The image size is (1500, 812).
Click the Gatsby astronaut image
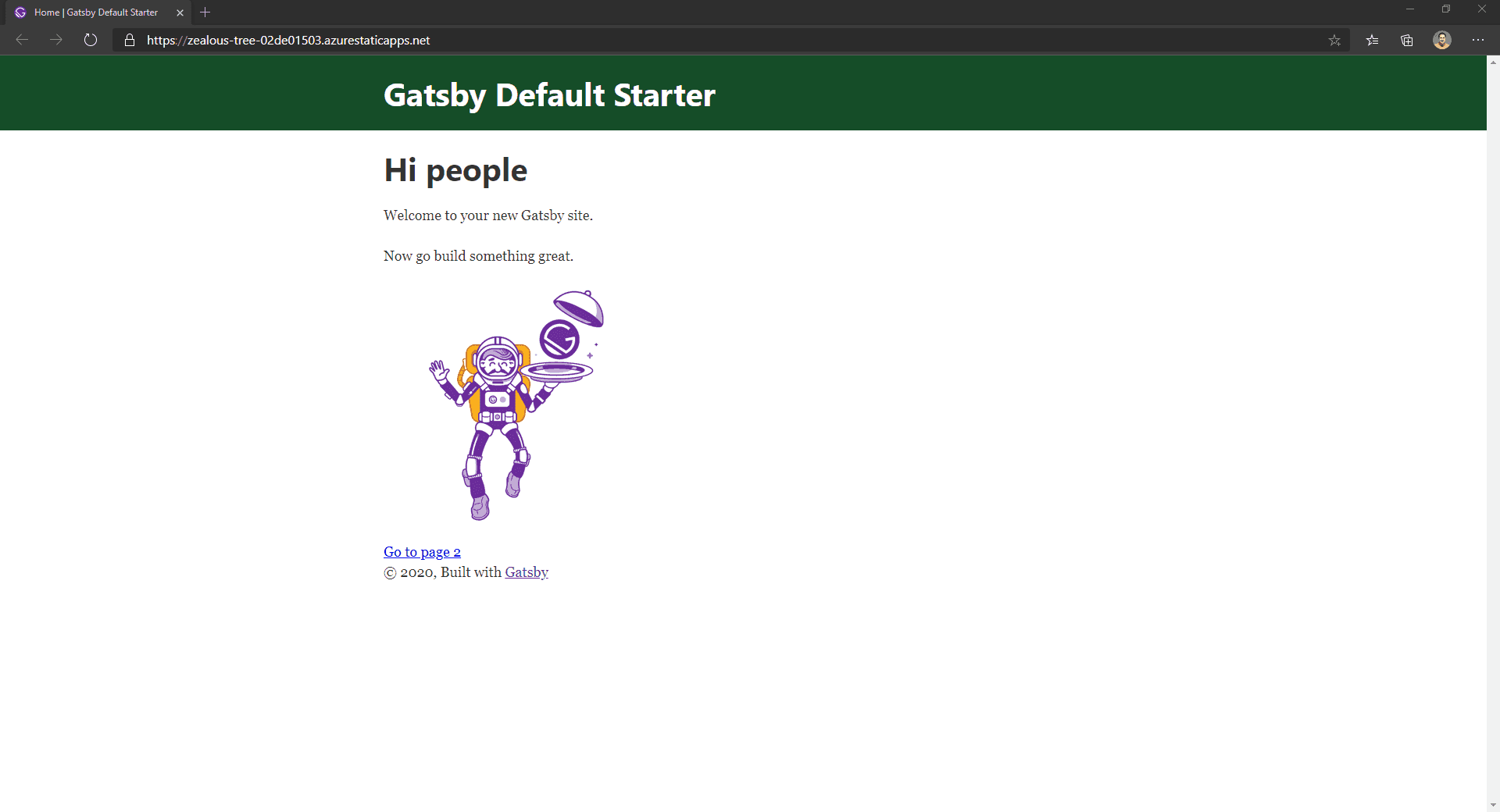(516, 405)
